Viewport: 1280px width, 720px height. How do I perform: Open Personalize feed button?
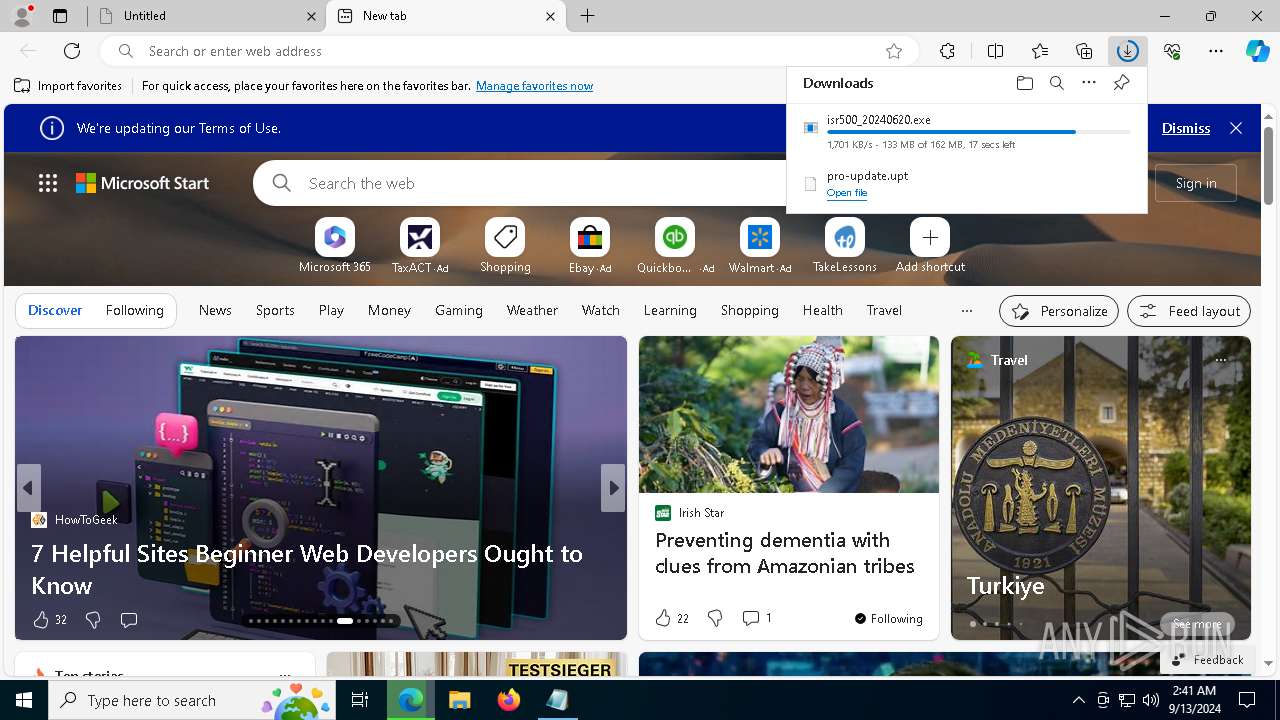pos(1059,311)
